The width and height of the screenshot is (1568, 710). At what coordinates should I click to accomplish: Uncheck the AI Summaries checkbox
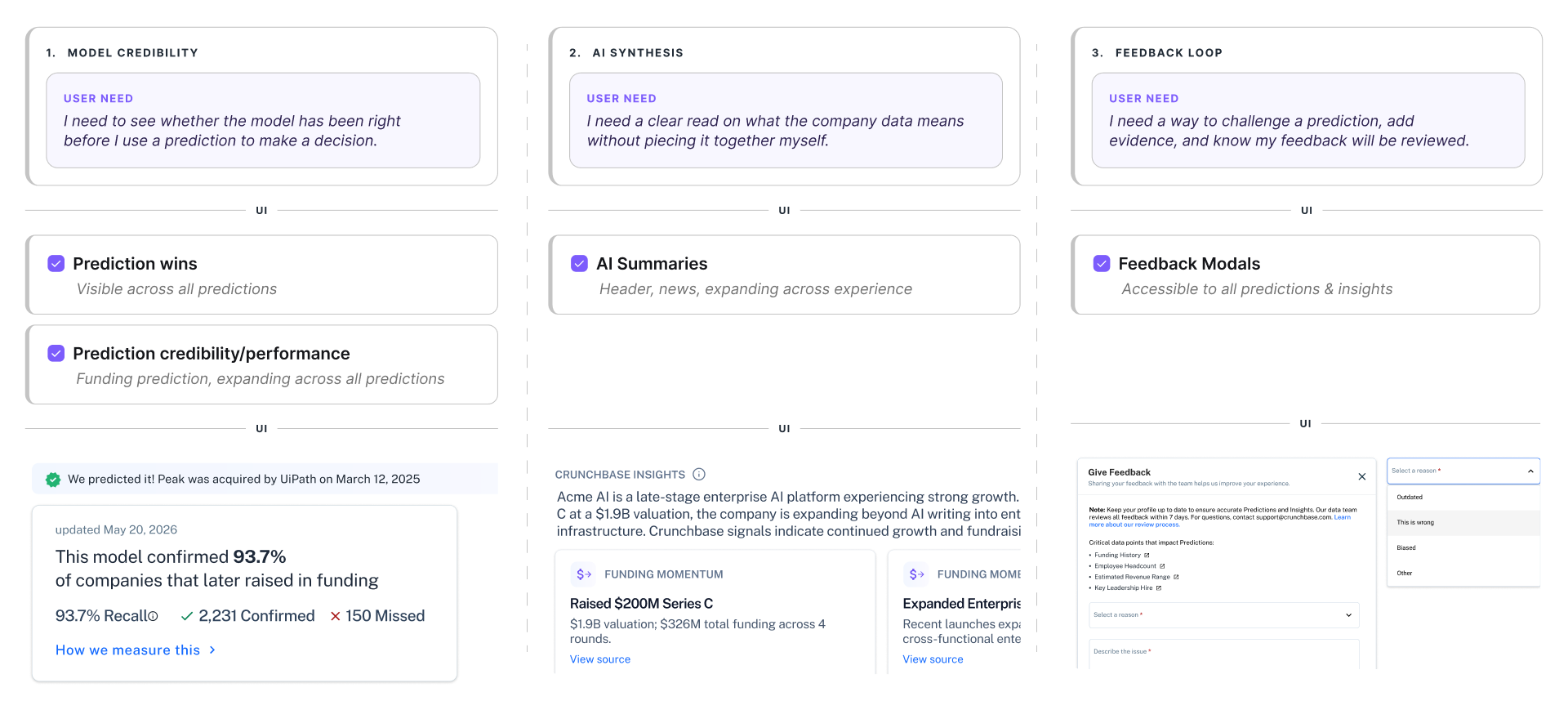[579, 264]
